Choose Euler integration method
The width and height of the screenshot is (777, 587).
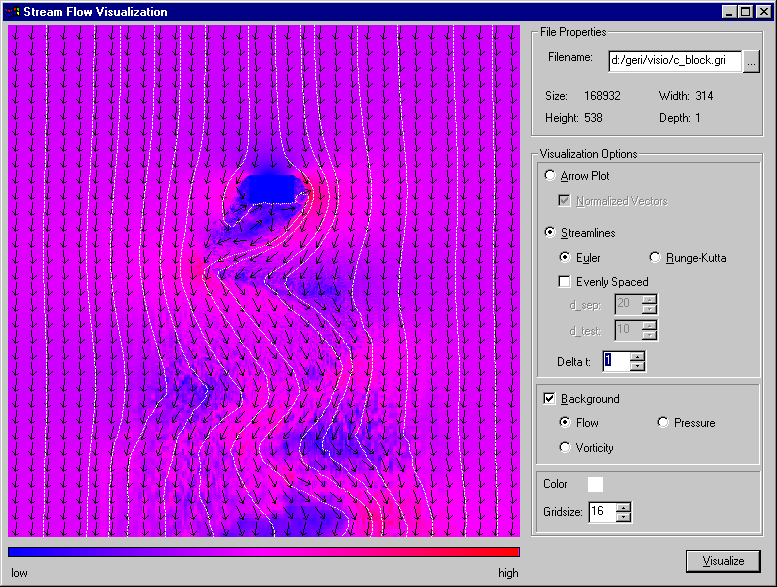(566, 258)
